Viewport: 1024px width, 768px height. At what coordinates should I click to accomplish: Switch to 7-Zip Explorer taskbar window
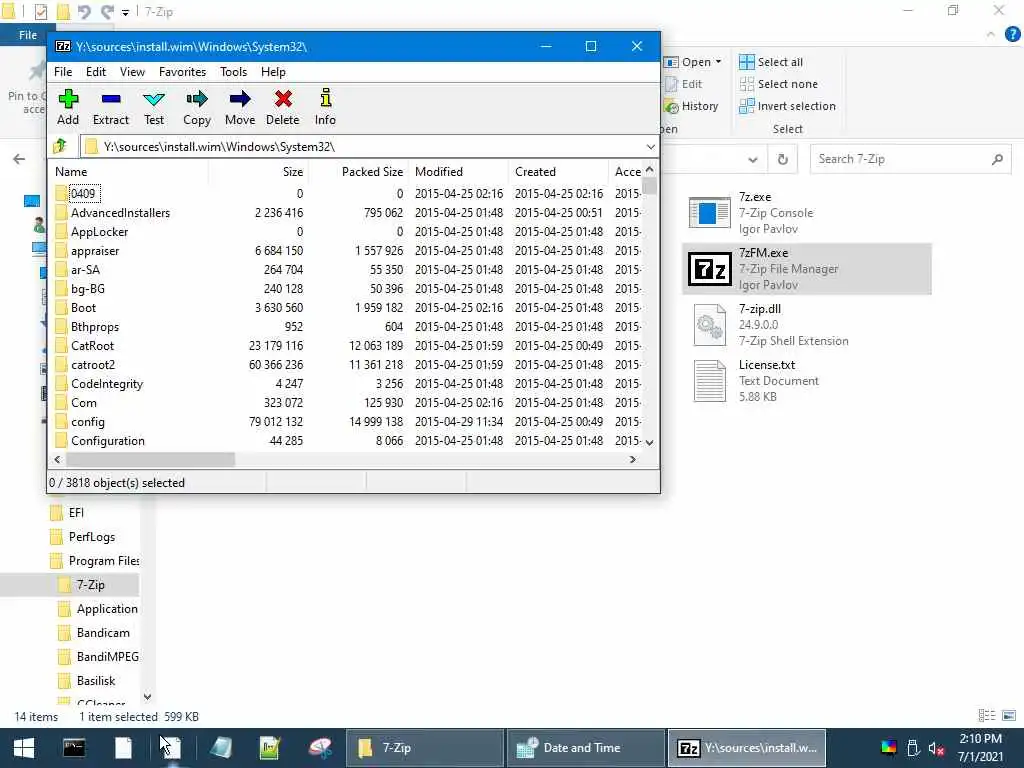(424, 748)
